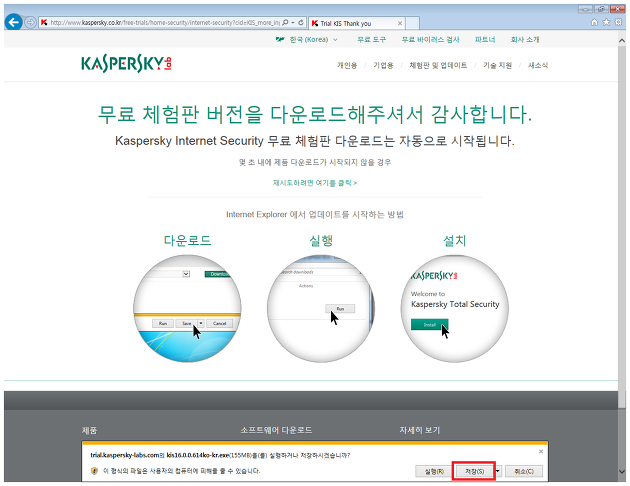Click the retry download link 재시도하려면 여기를 클릭
This screenshot has height=486, width=630.
point(315,183)
